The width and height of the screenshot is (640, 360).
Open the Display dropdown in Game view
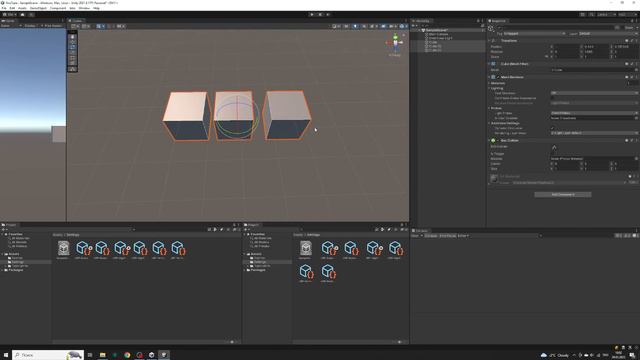click(x=31, y=26)
